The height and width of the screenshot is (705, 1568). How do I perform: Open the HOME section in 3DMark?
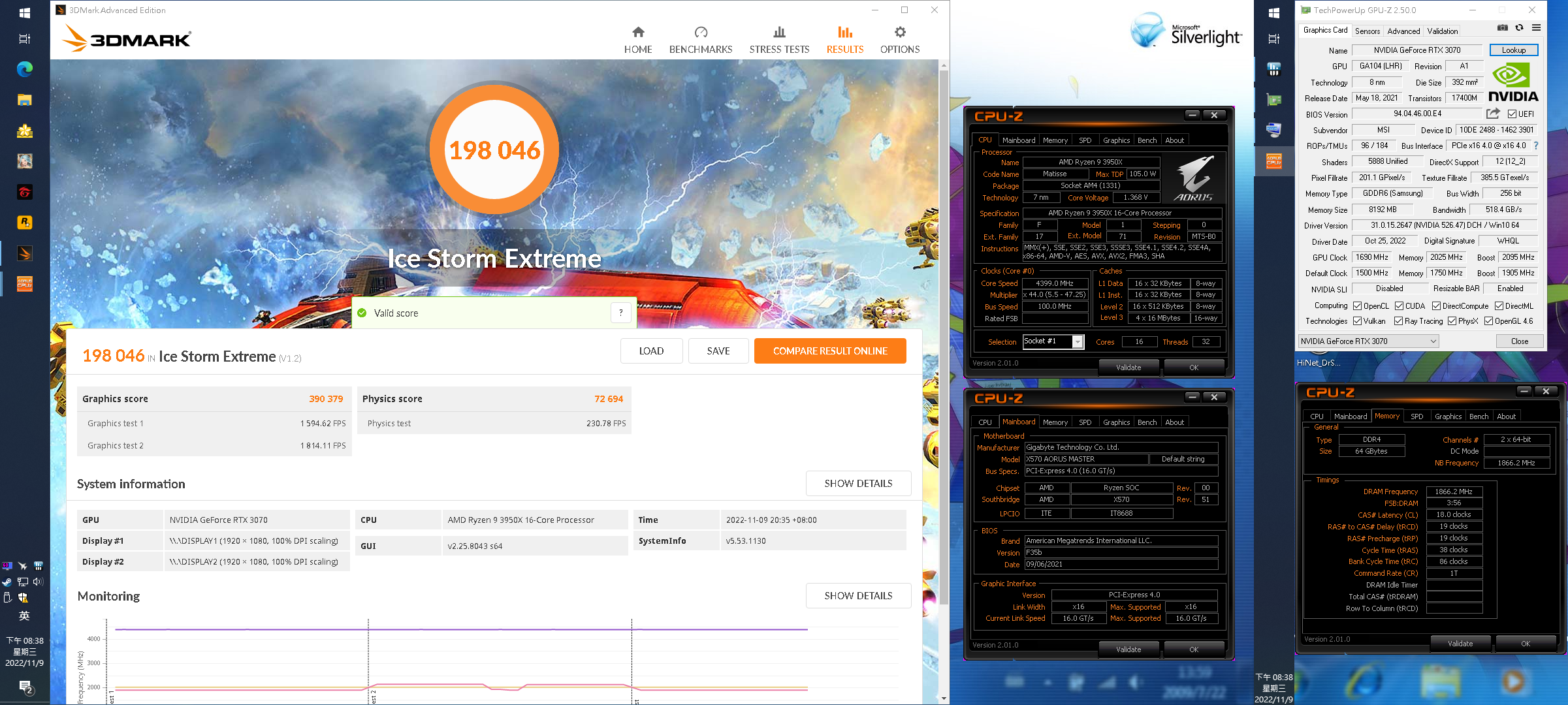click(638, 40)
